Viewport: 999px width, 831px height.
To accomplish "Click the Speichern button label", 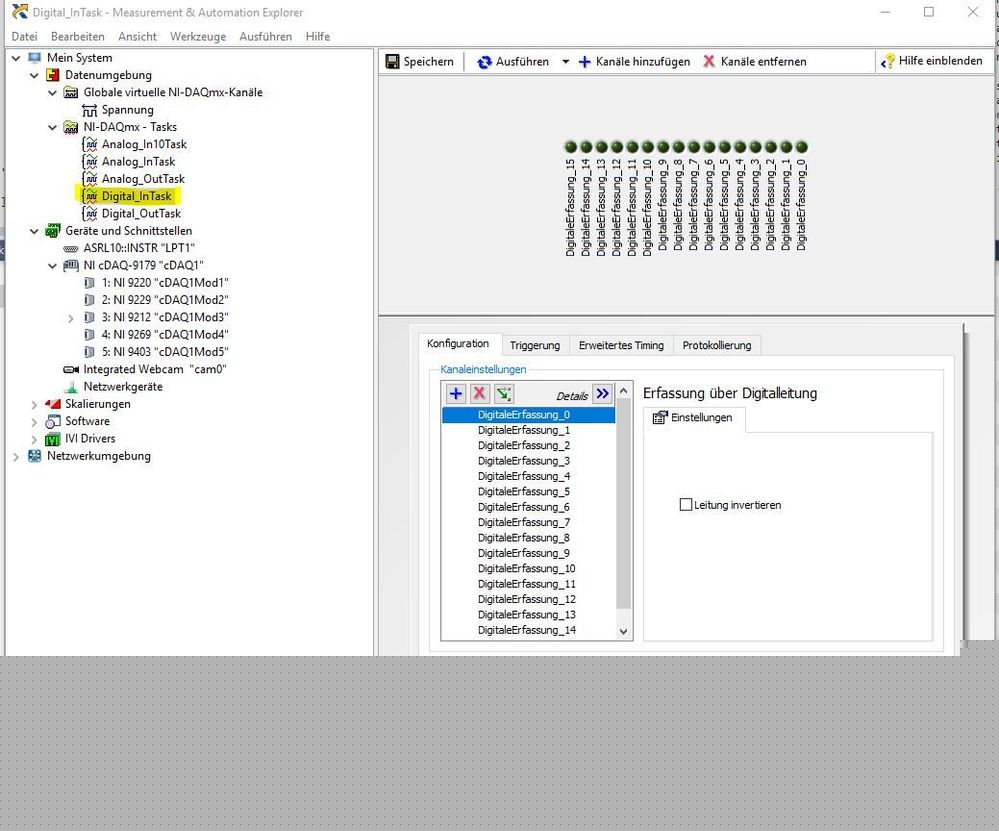I will pos(429,62).
